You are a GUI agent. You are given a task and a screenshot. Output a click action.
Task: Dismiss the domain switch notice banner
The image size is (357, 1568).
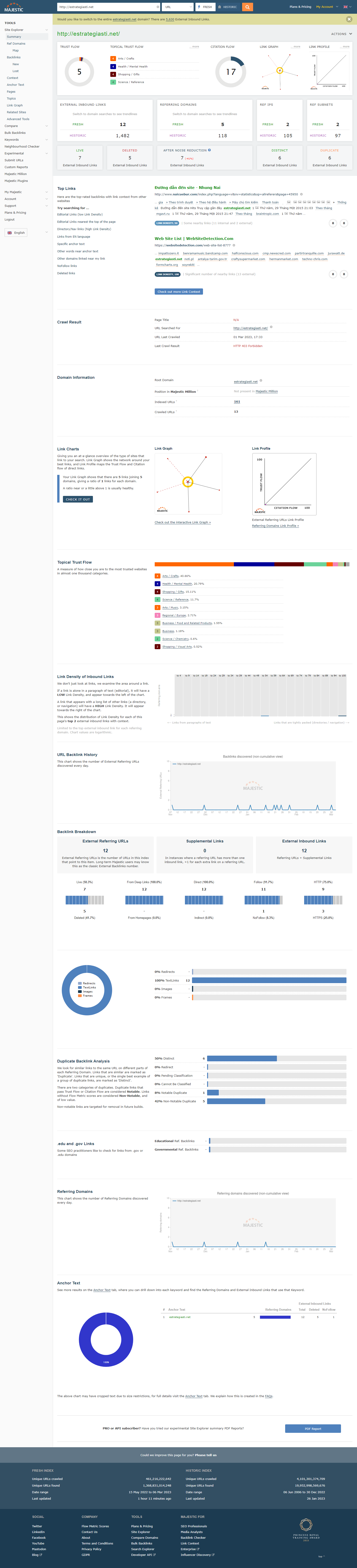coord(349,19)
